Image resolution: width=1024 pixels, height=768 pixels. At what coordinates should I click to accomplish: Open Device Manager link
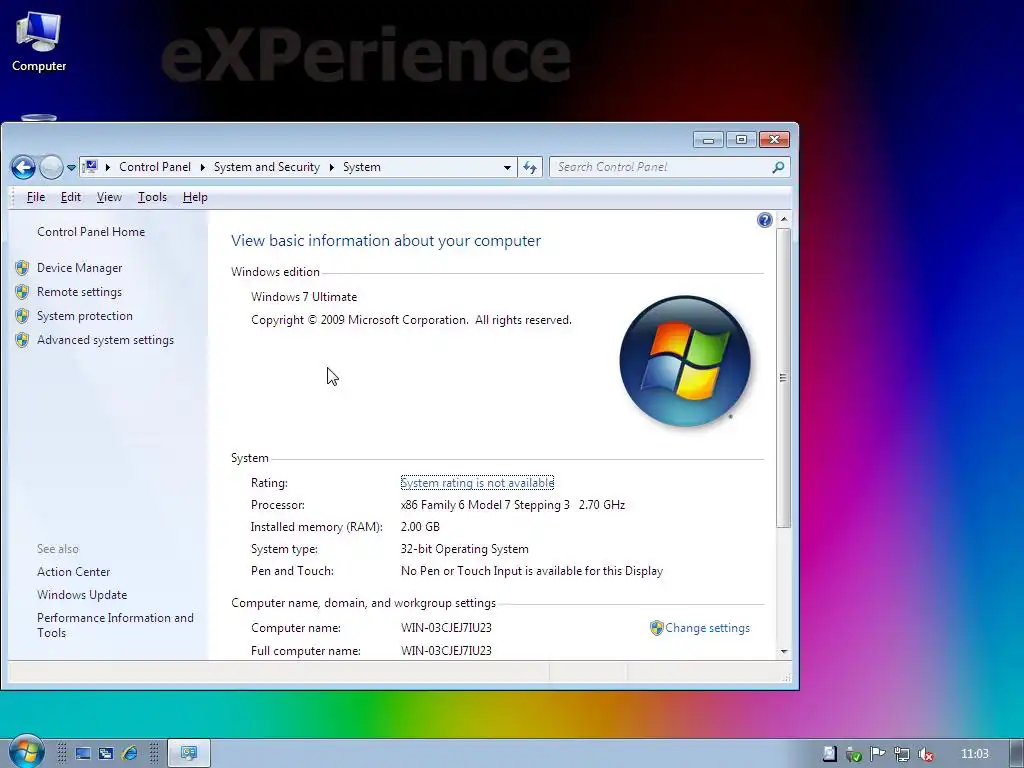pyautogui.click(x=80, y=268)
